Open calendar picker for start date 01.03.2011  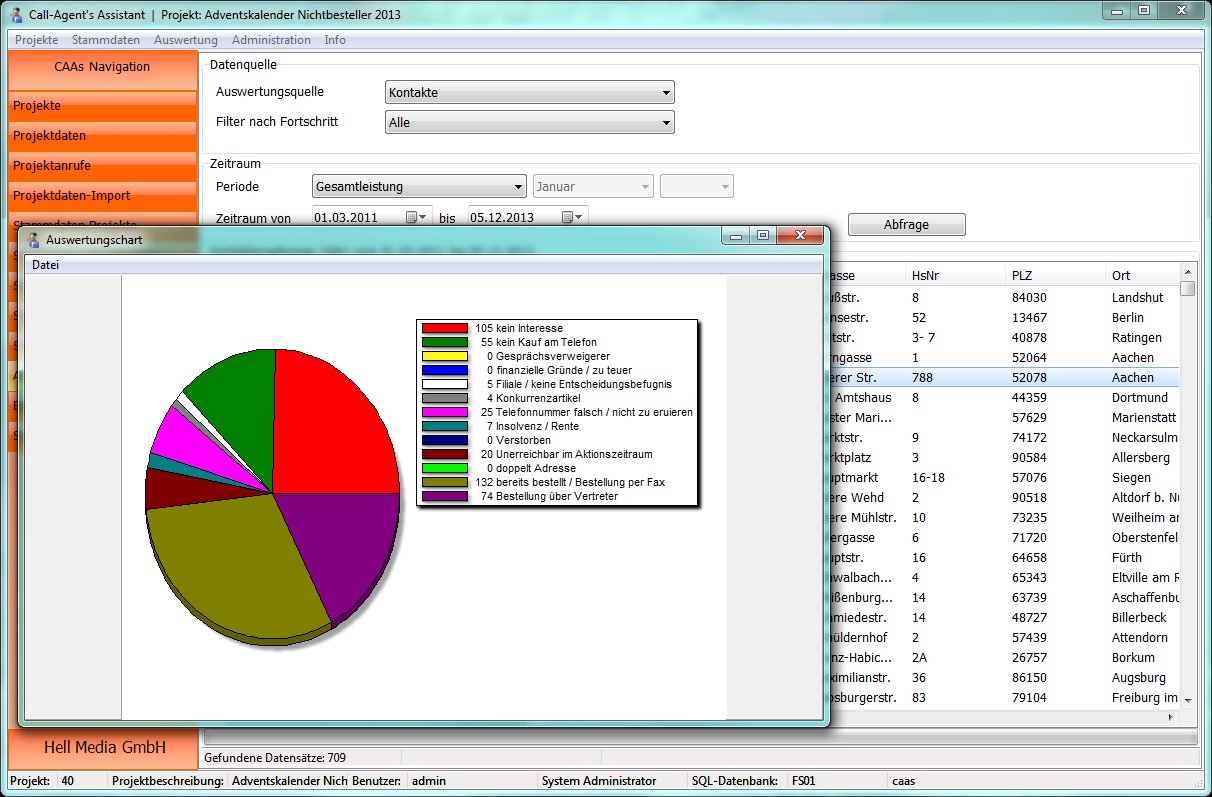click(x=416, y=217)
